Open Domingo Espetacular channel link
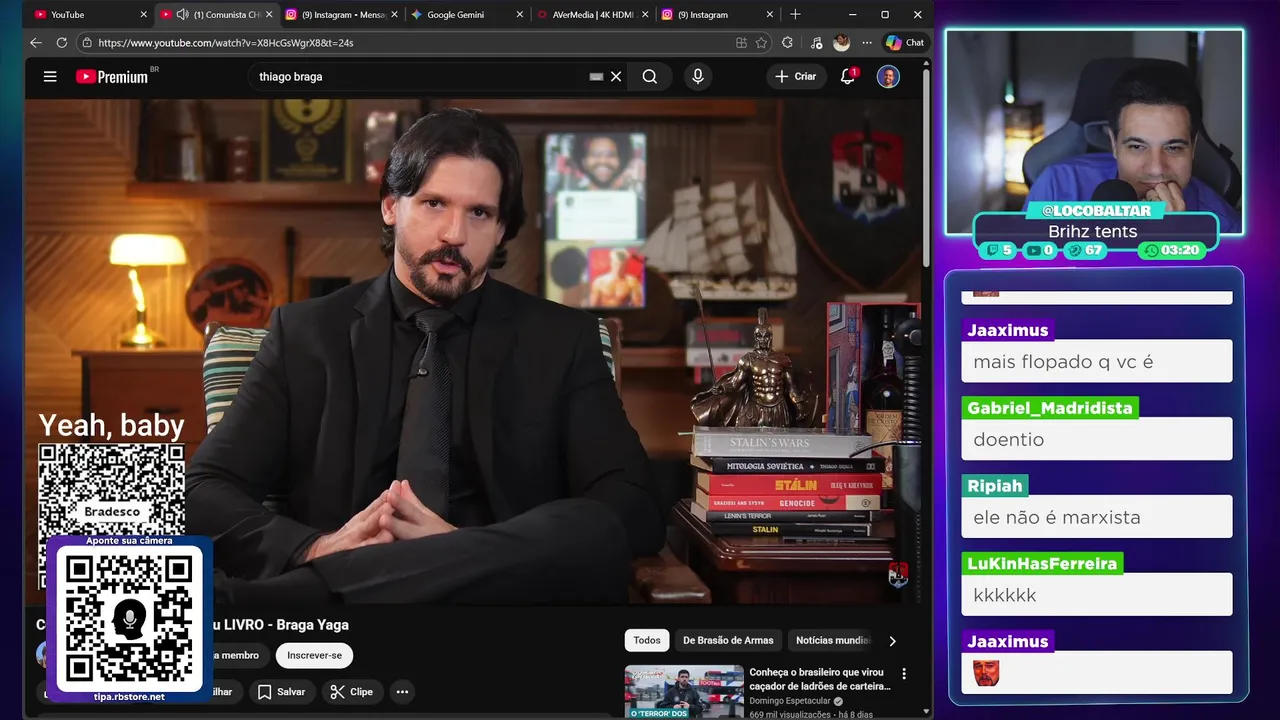Viewport: 1280px width, 720px height. (x=791, y=701)
